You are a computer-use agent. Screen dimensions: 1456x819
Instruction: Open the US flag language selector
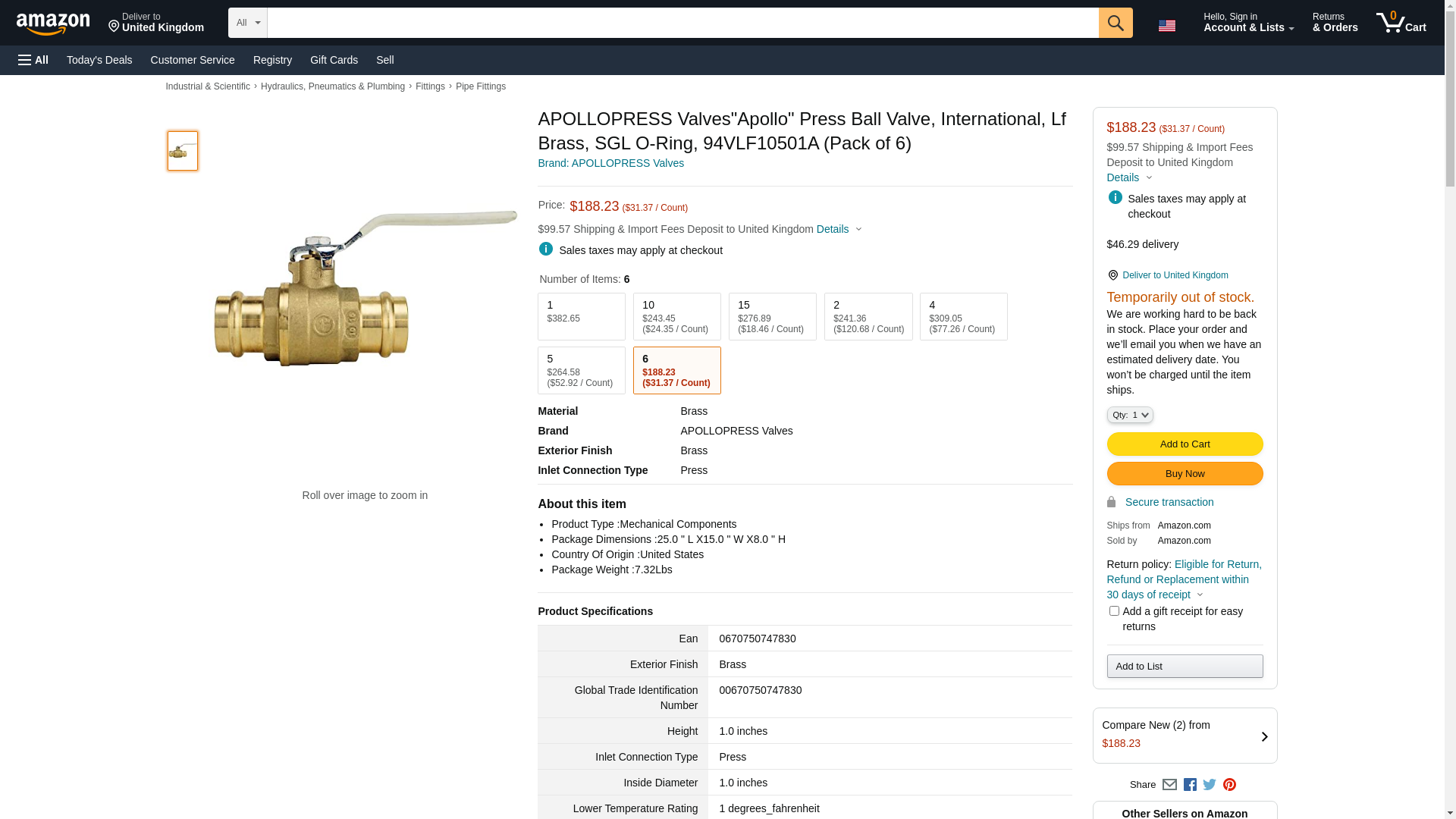[1166, 26]
